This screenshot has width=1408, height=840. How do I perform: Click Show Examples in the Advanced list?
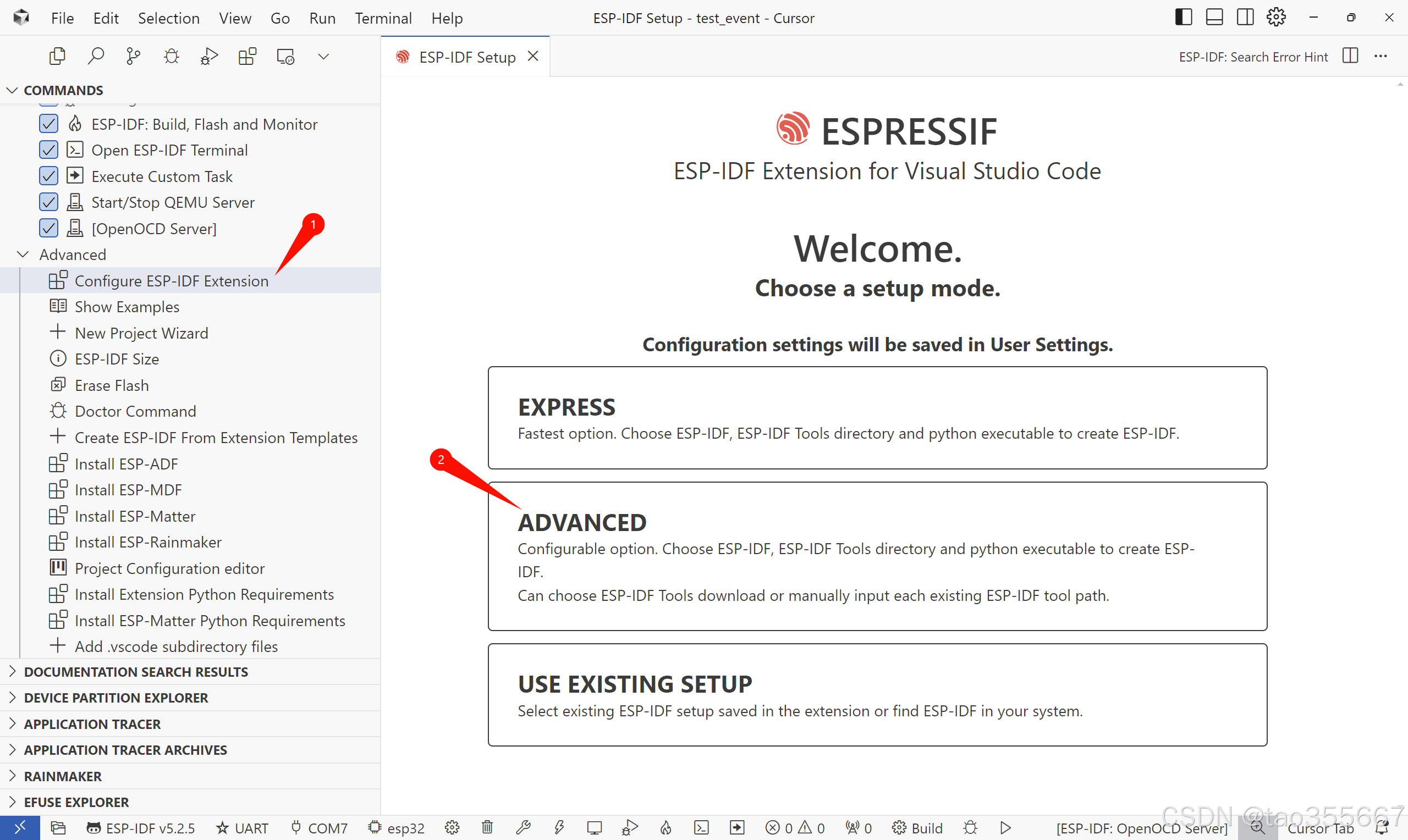(x=127, y=307)
